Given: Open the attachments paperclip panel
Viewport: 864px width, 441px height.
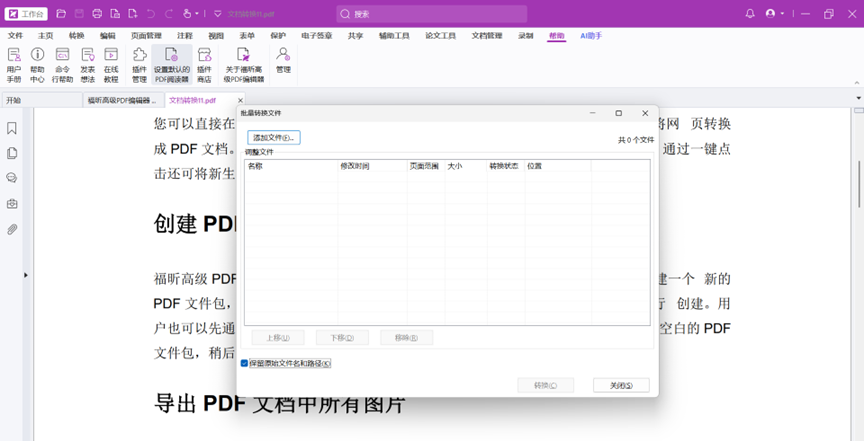Looking at the screenshot, I should [12, 229].
